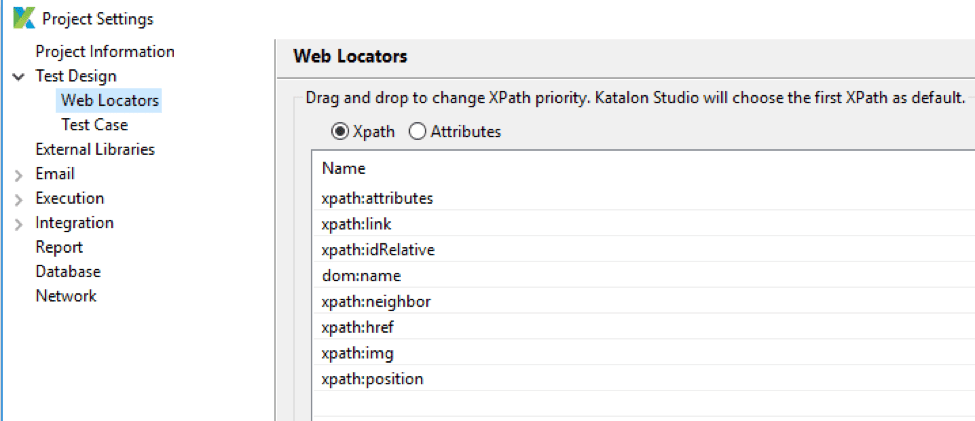Expand the Execution tree node
Viewport: 975px width, 421px height.
[21, 200]
